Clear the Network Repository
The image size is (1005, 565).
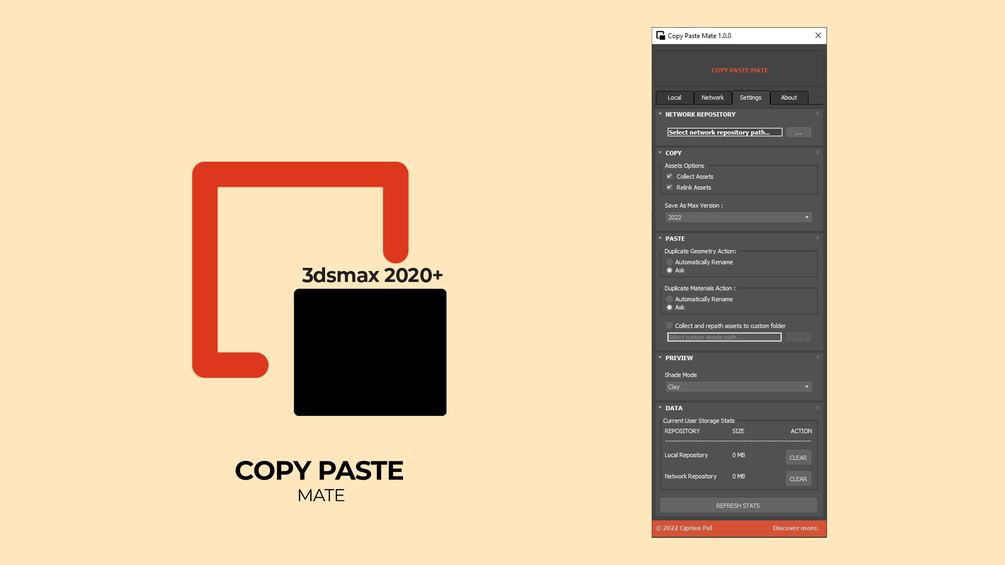(799, 479)
